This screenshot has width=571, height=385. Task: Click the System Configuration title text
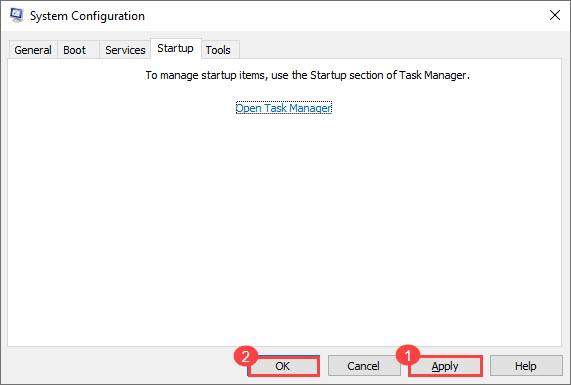pyautogui.click(x=87, y=16)
